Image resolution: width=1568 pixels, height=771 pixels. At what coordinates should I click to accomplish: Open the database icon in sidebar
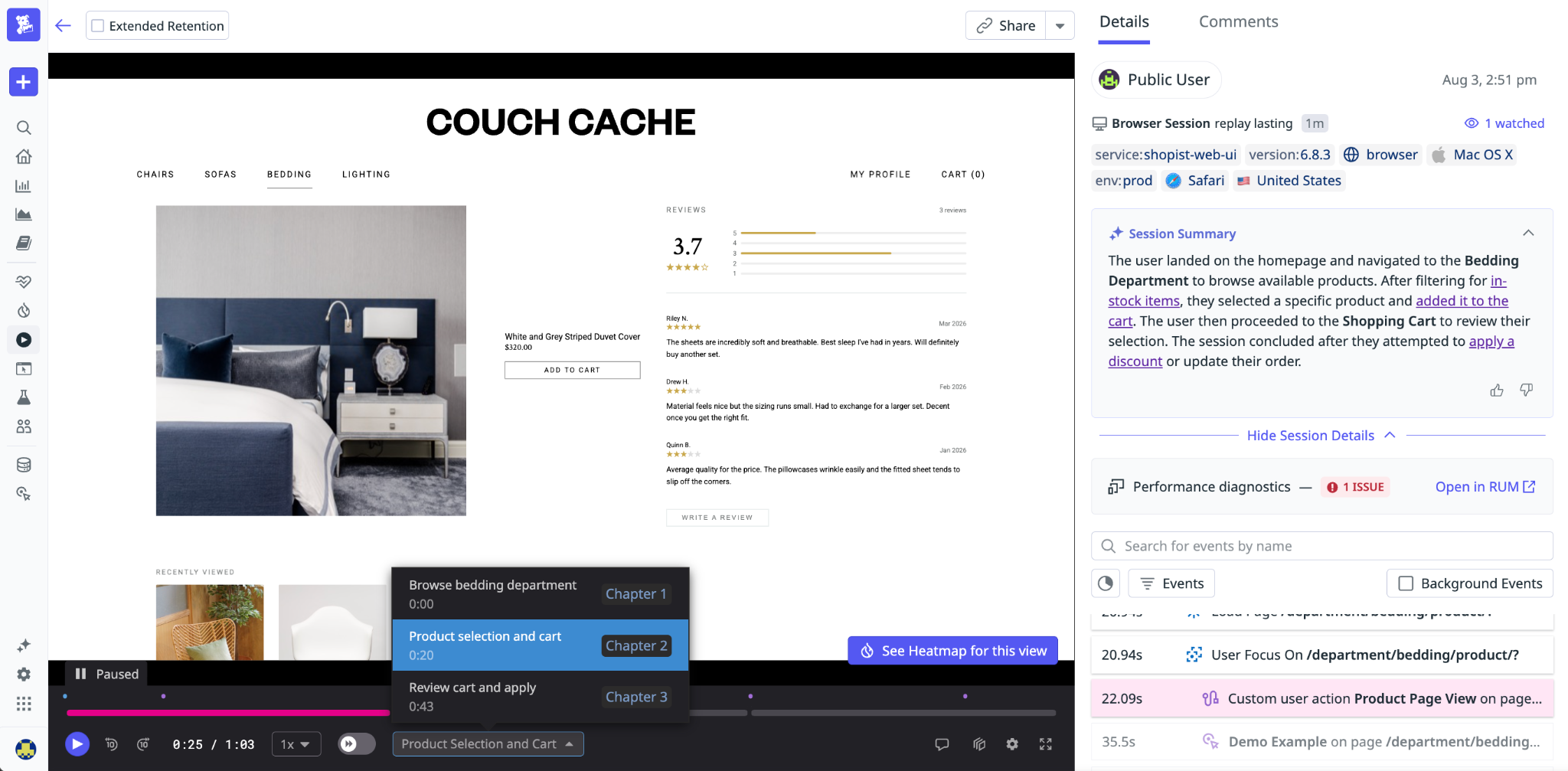[24, 465]
